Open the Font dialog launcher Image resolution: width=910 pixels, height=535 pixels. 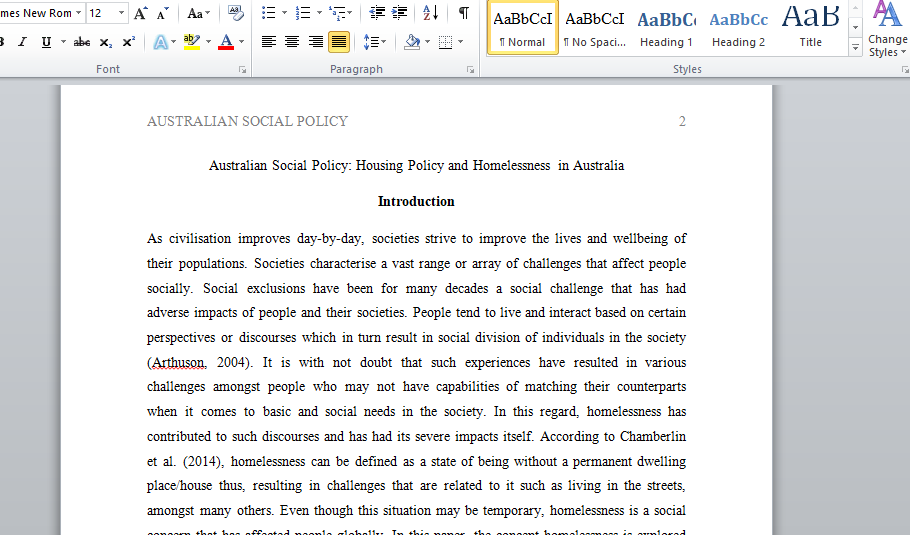click(x=242, y=70)
